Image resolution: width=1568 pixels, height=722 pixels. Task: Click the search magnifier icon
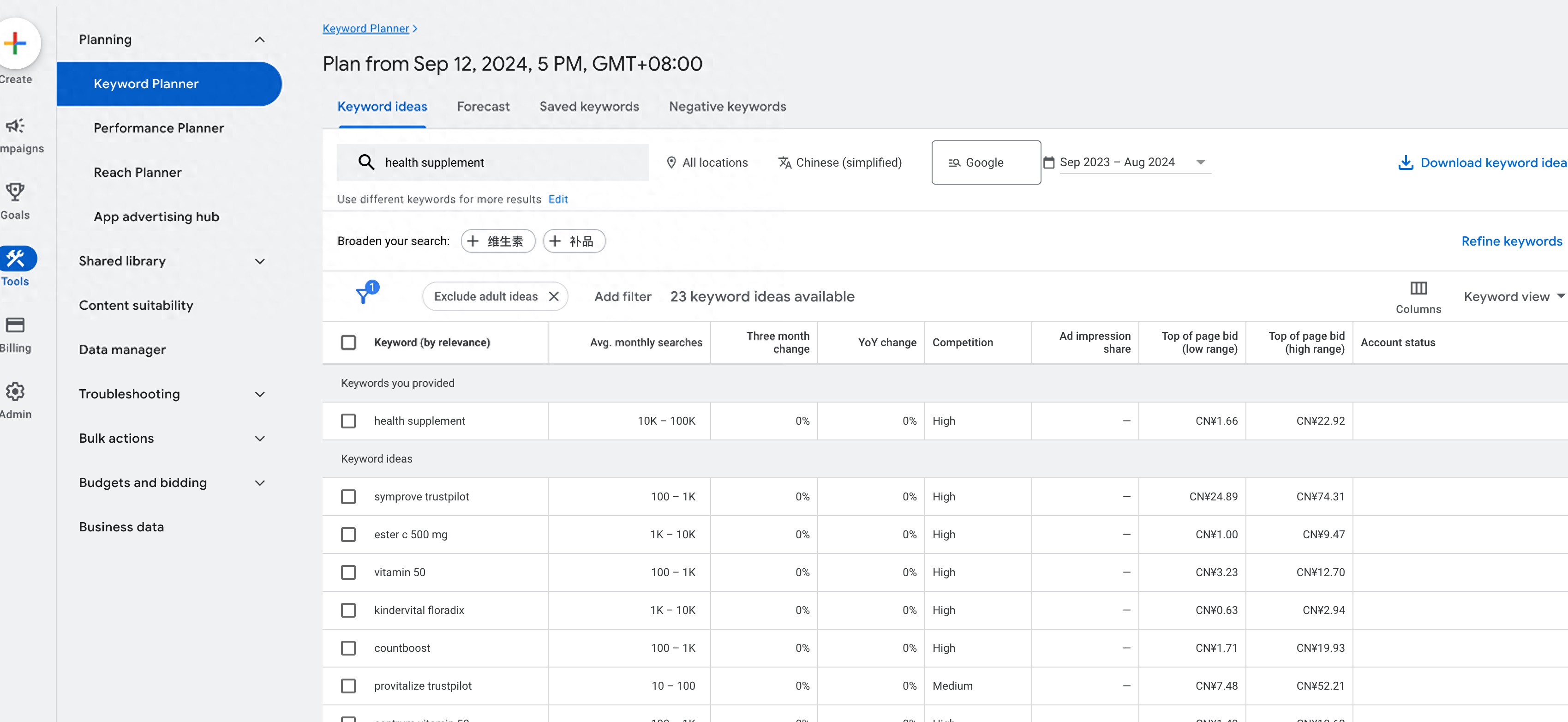click(x=366, y=162)
